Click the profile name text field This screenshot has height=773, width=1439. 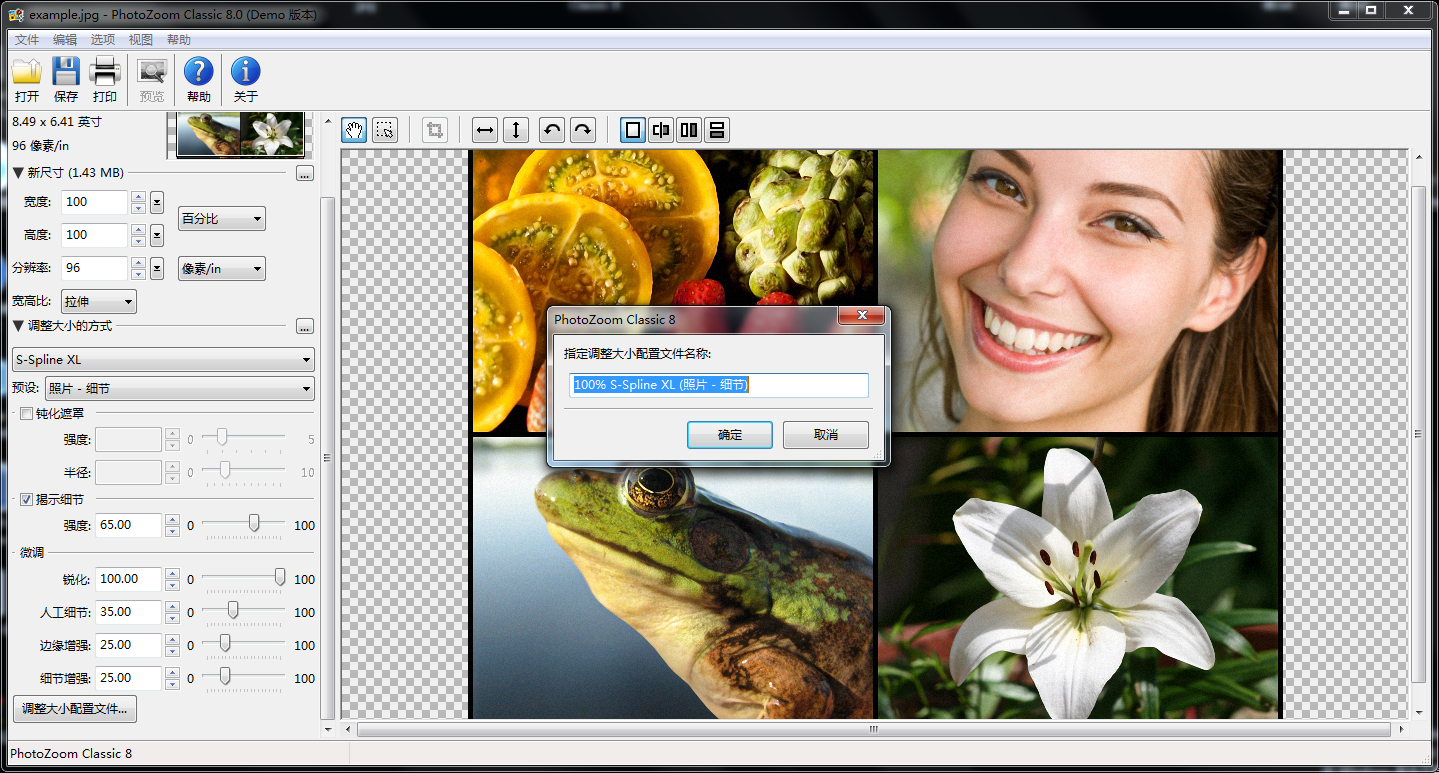719,385
